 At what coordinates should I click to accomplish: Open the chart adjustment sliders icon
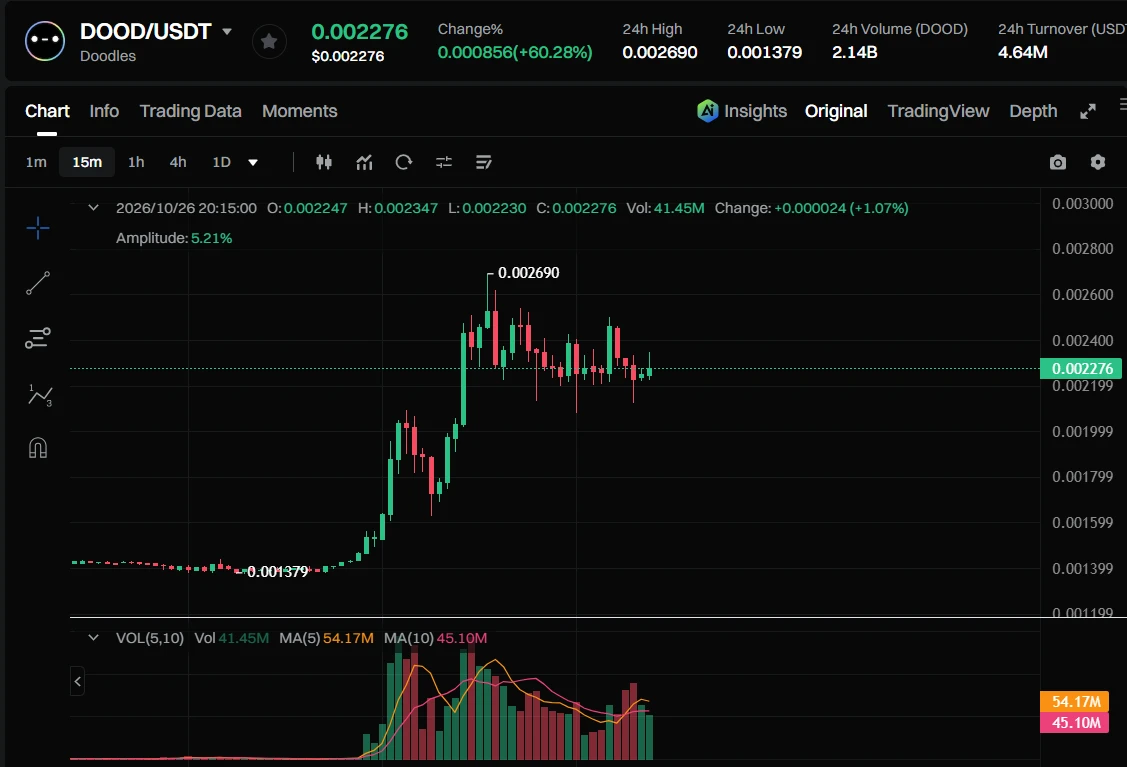click(443, 162)
